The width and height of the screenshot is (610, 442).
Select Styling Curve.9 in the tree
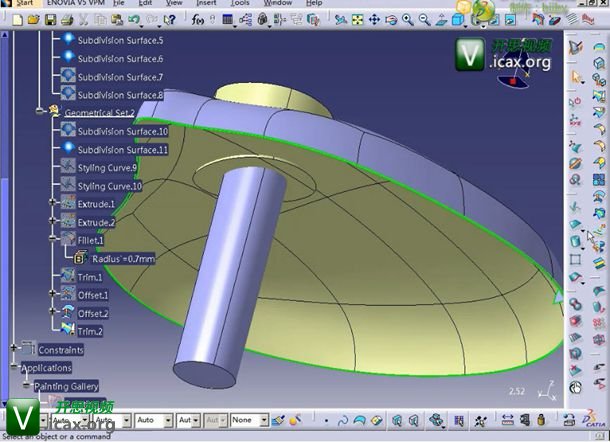coord(109,167)
